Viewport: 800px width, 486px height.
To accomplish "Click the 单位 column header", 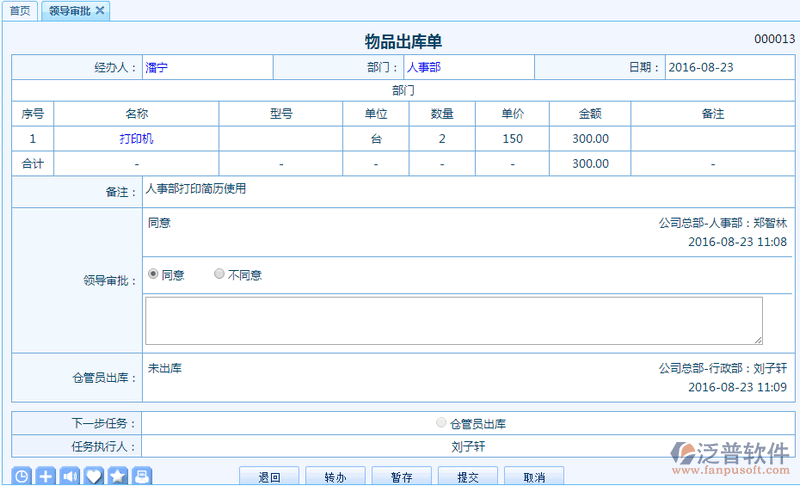I will pos(376,114).
